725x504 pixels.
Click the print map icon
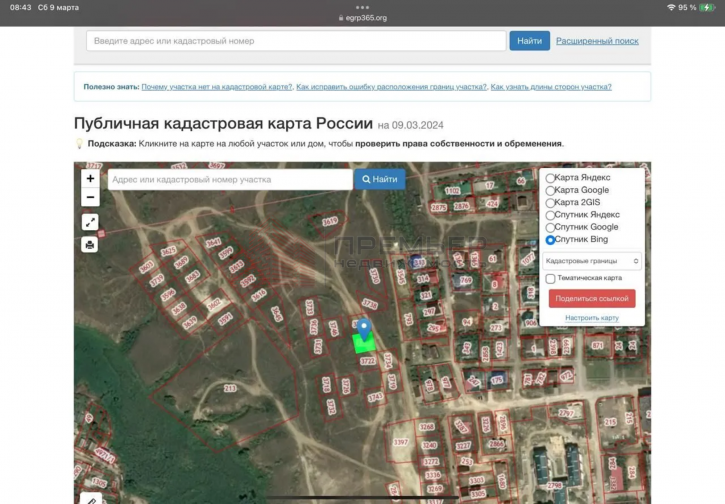(90, 244)
